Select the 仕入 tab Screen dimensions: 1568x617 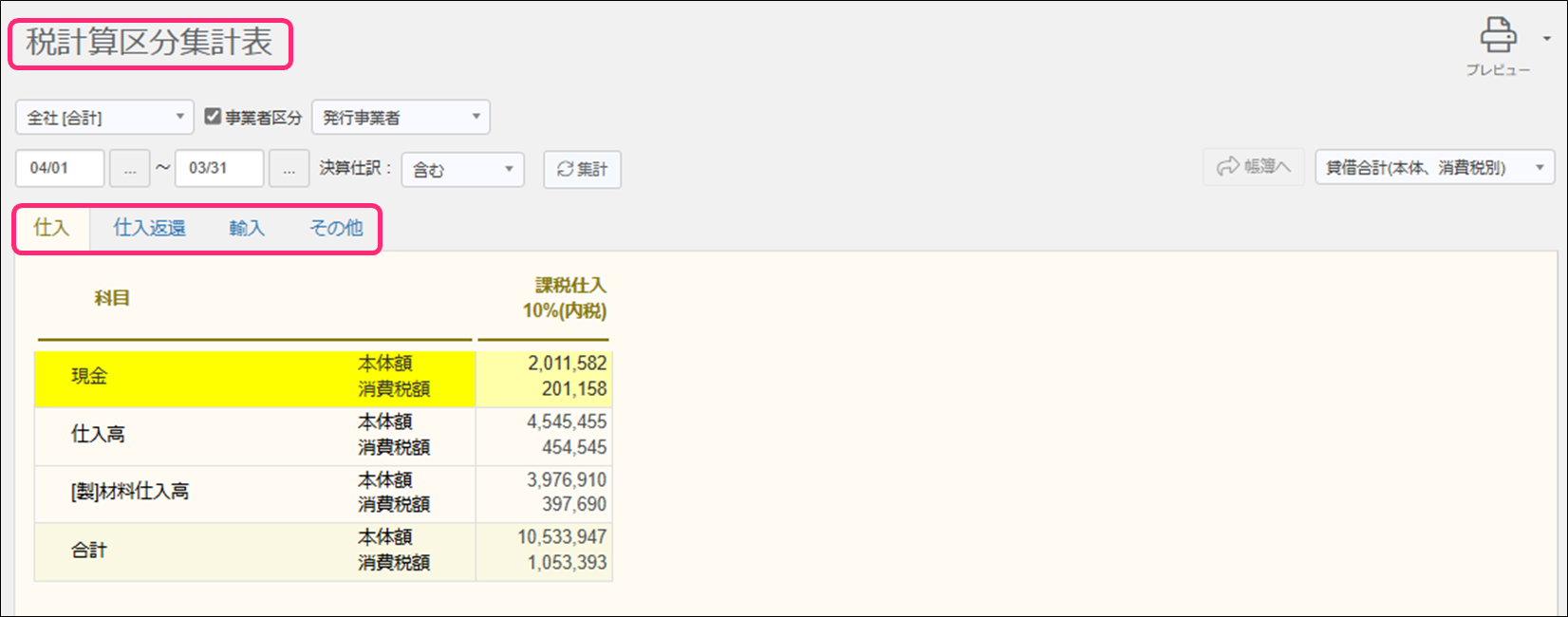(51, 228)
